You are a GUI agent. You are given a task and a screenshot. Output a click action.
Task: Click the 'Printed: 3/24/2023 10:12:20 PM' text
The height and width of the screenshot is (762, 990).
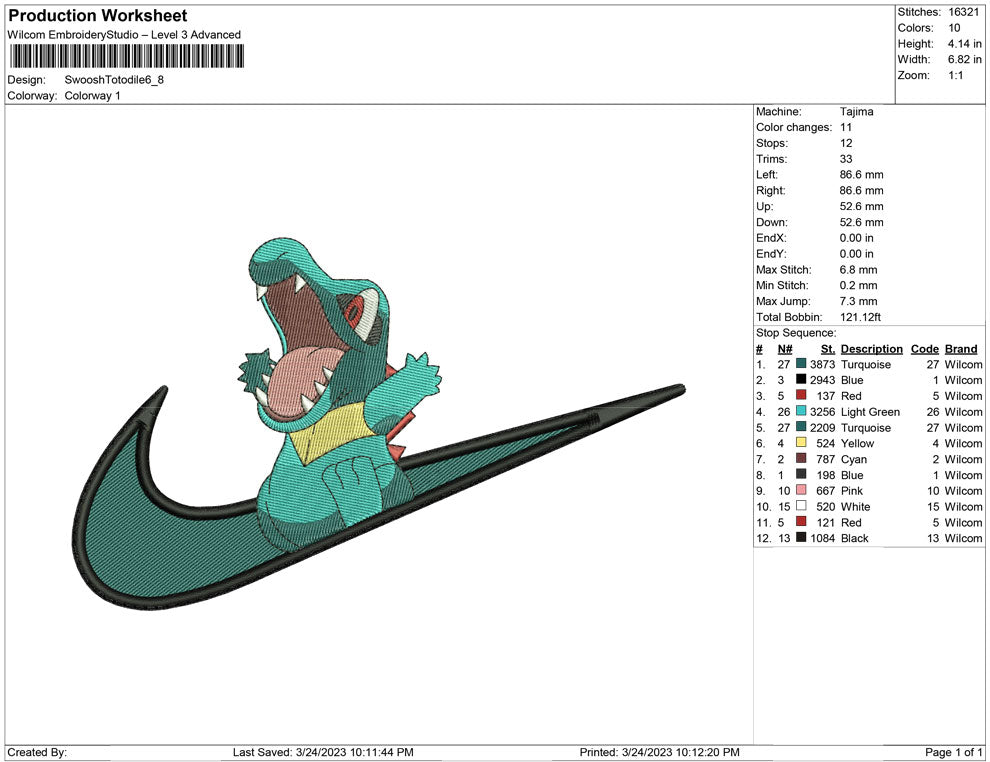pyautogui.click(x=659, y=751)
